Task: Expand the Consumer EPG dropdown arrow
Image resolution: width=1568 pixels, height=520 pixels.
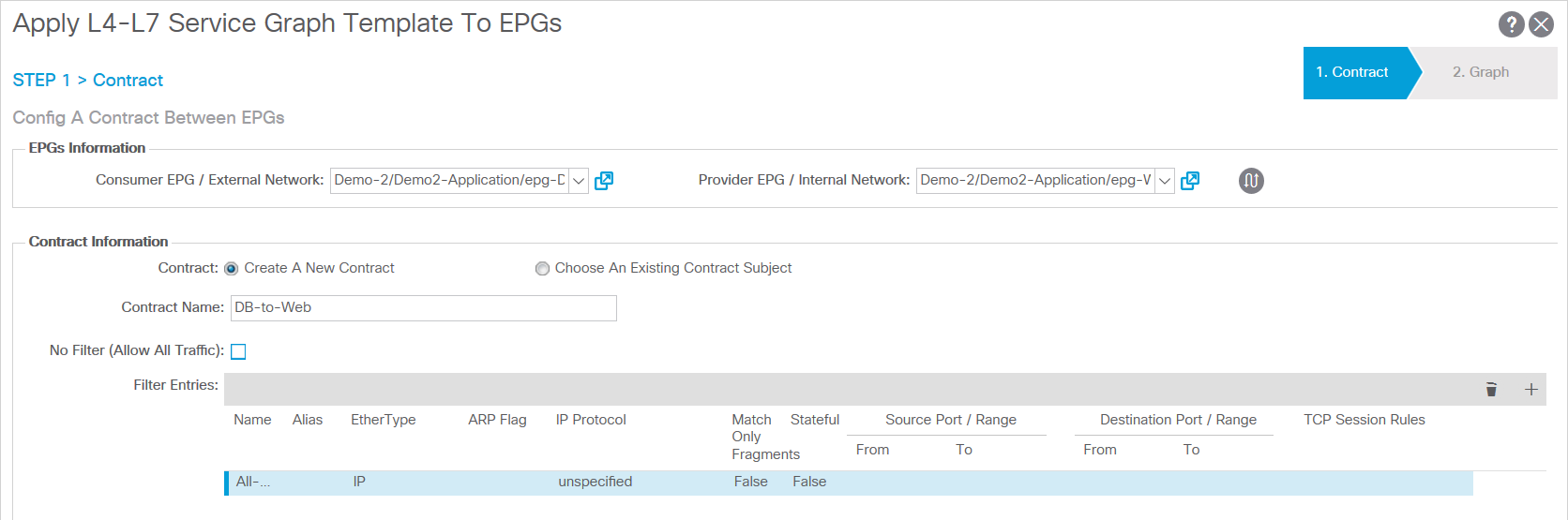Action: (579, 181)
